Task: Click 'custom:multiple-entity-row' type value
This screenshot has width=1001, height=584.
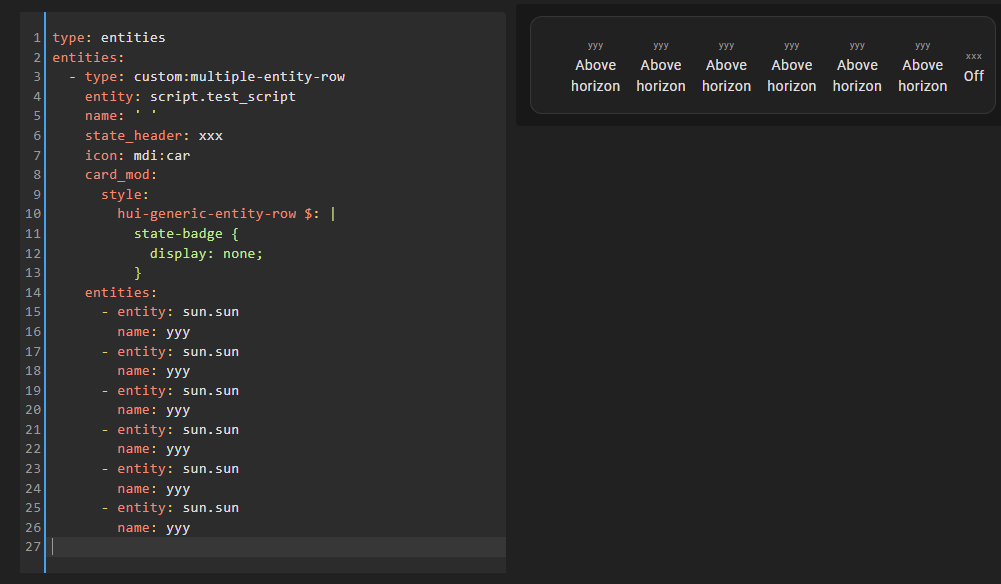Action: 239,77
